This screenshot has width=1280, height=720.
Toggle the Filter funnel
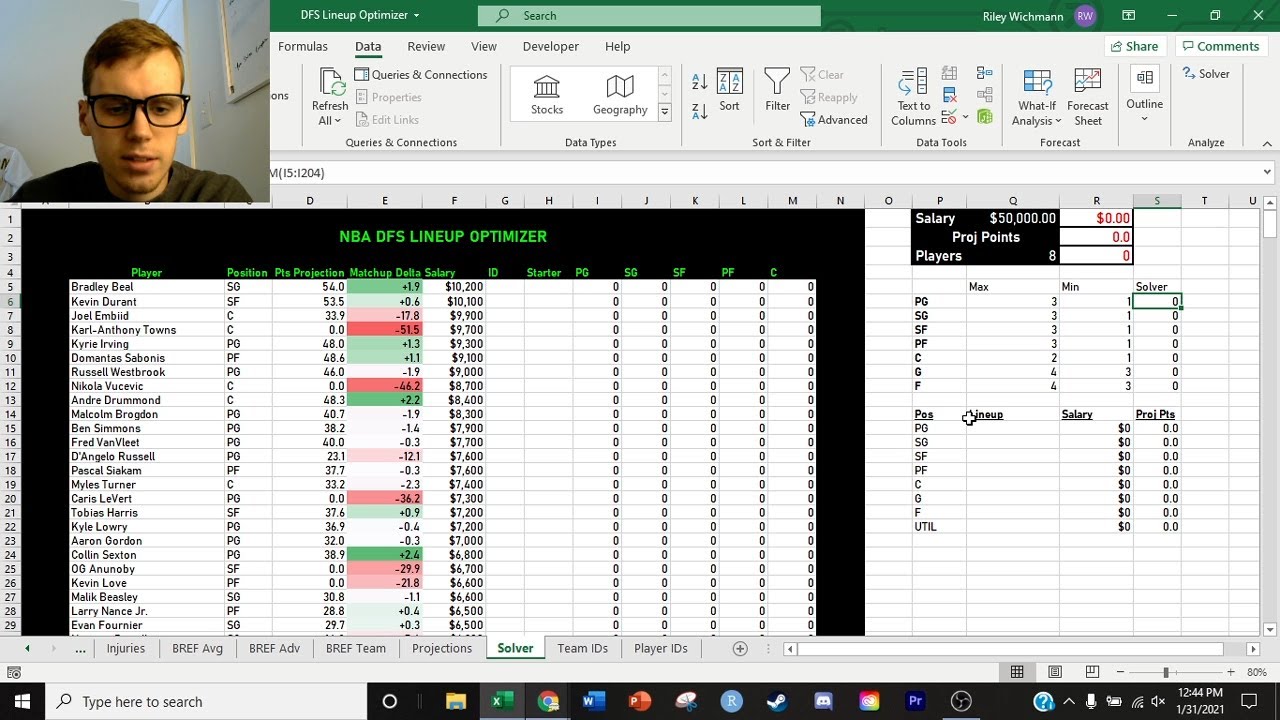pyautogui.click(x=777, y=91)
